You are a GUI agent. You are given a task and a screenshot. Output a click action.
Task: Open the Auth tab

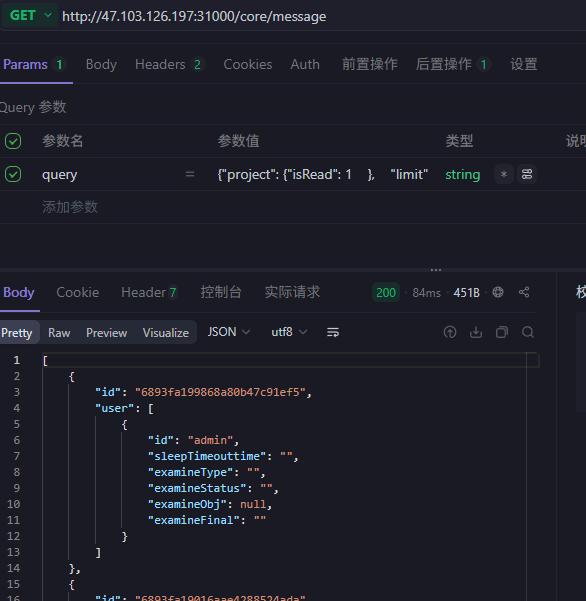click(x=305, y=64)
